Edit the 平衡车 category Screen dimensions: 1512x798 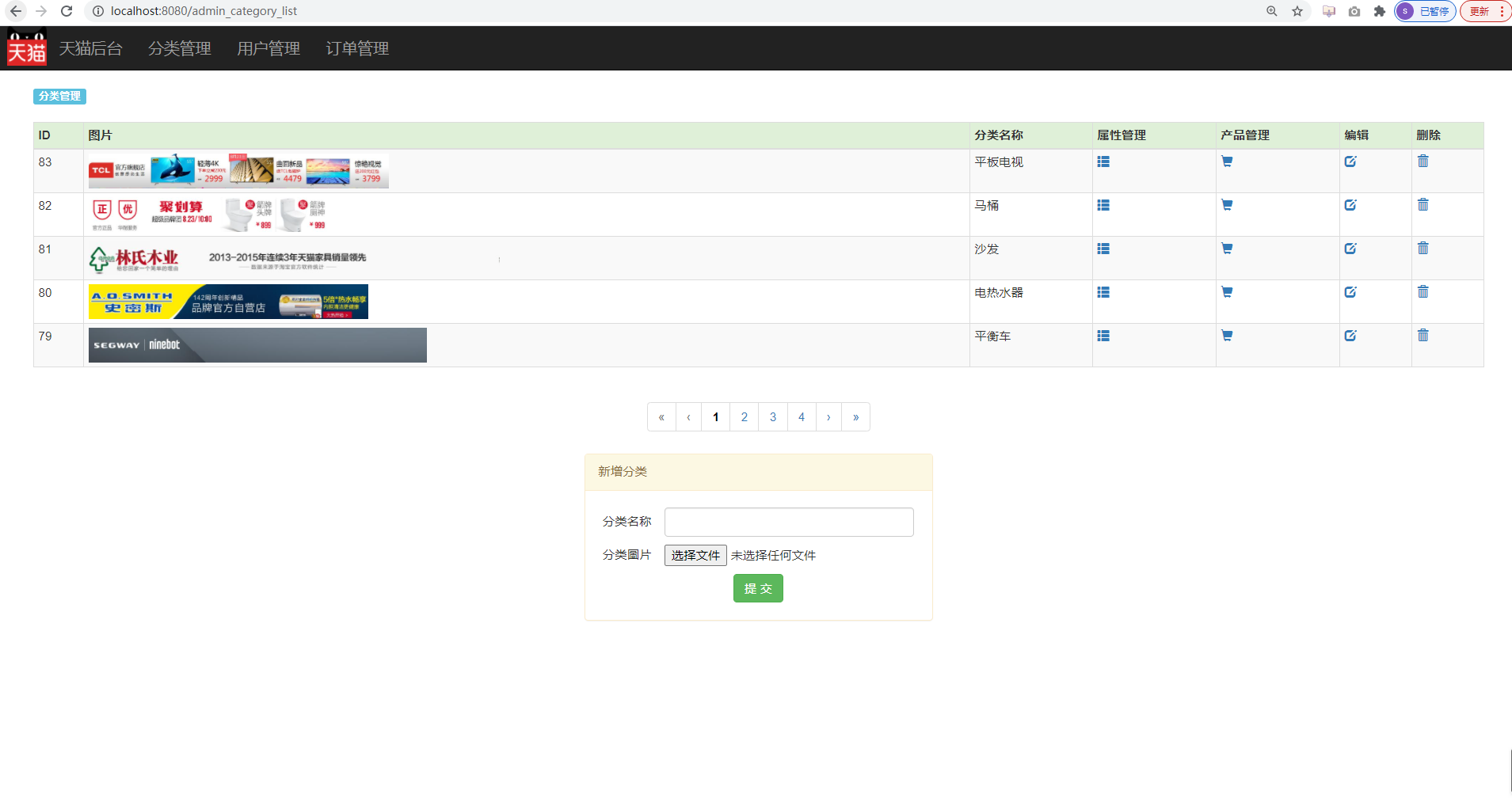point(1350,336)
